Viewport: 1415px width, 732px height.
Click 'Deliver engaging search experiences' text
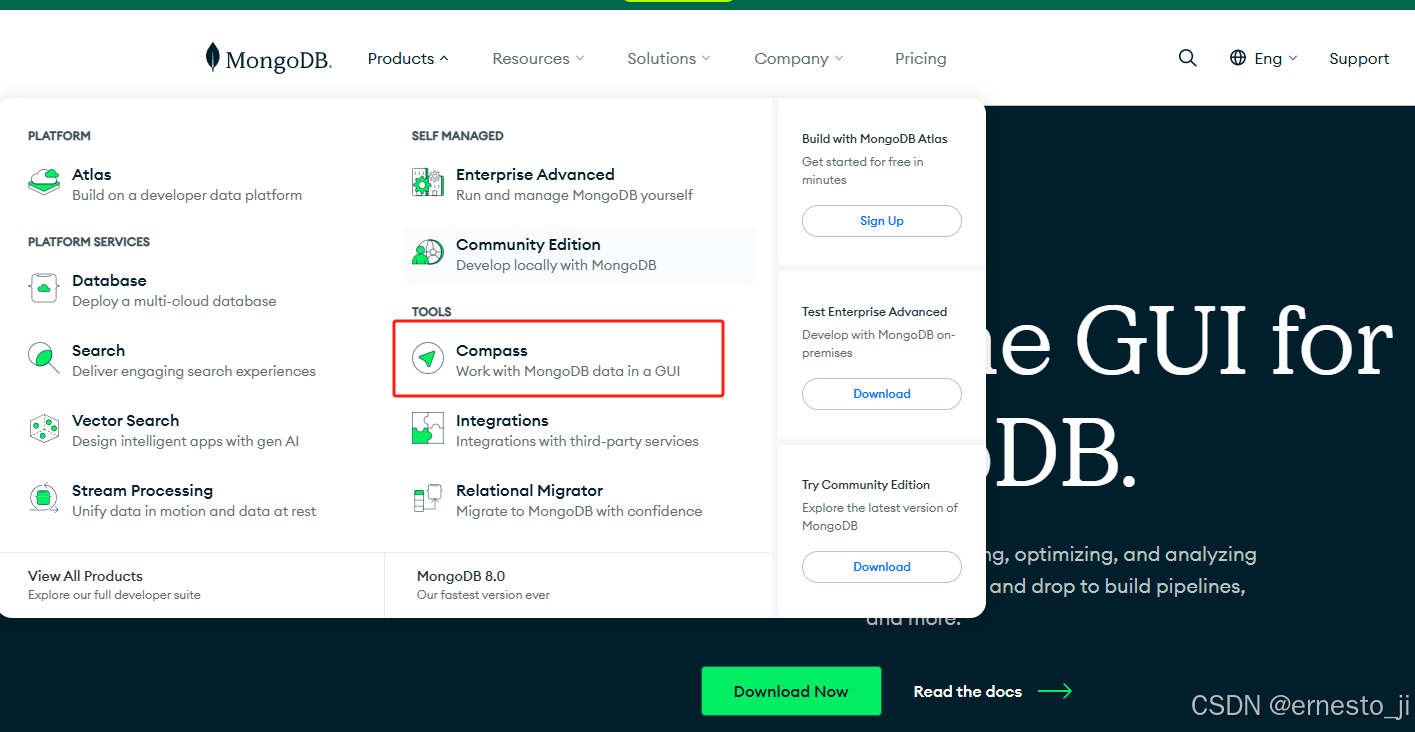pos(194,371)
